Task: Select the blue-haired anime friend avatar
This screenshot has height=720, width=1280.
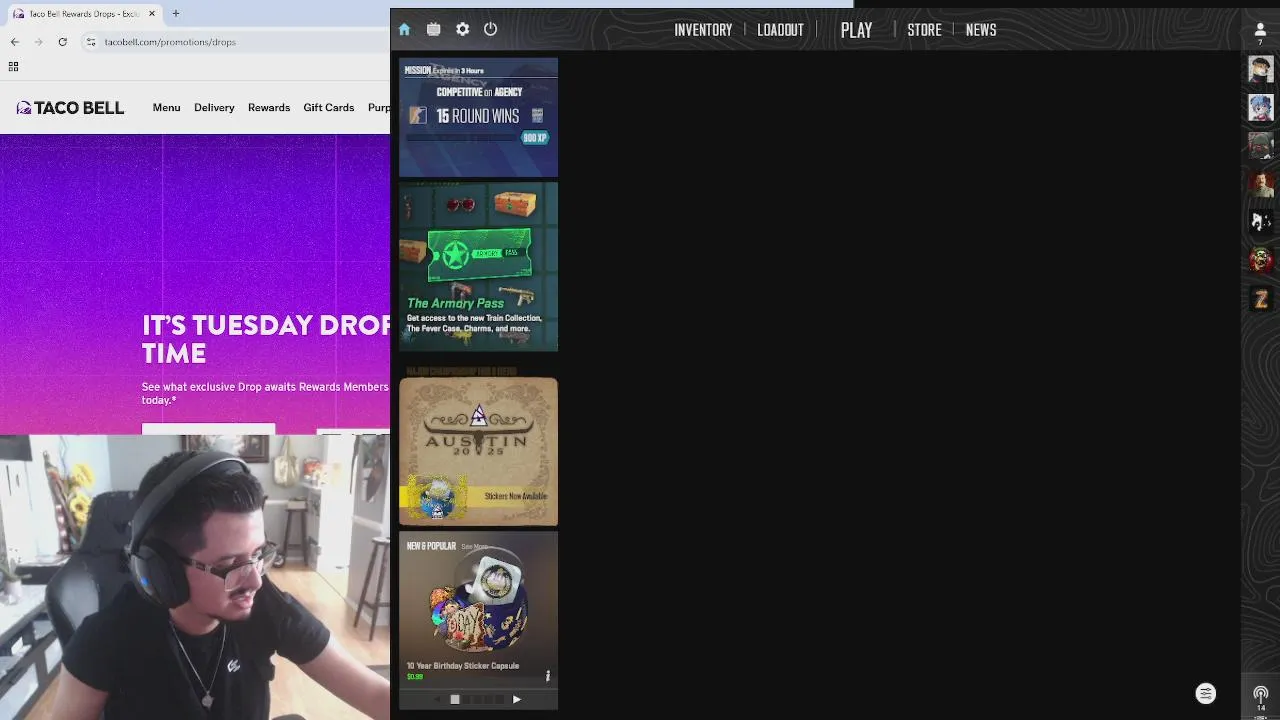Action: (x=1260, y=107)
